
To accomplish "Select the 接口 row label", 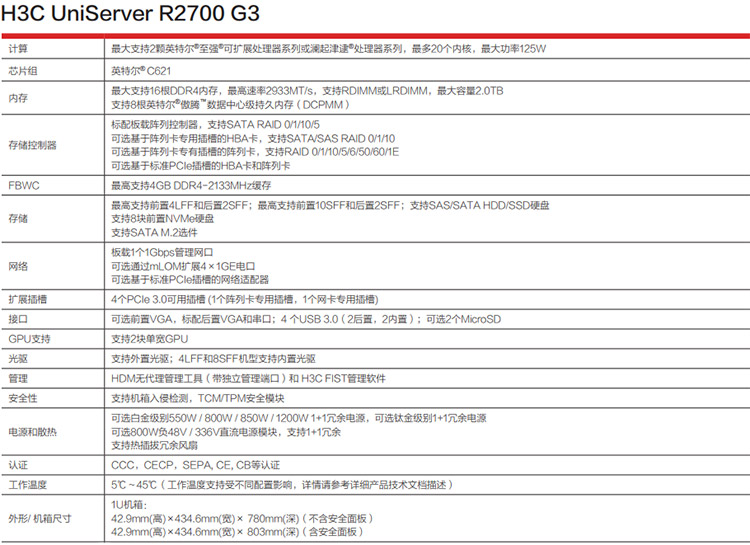I will point(18,319).
